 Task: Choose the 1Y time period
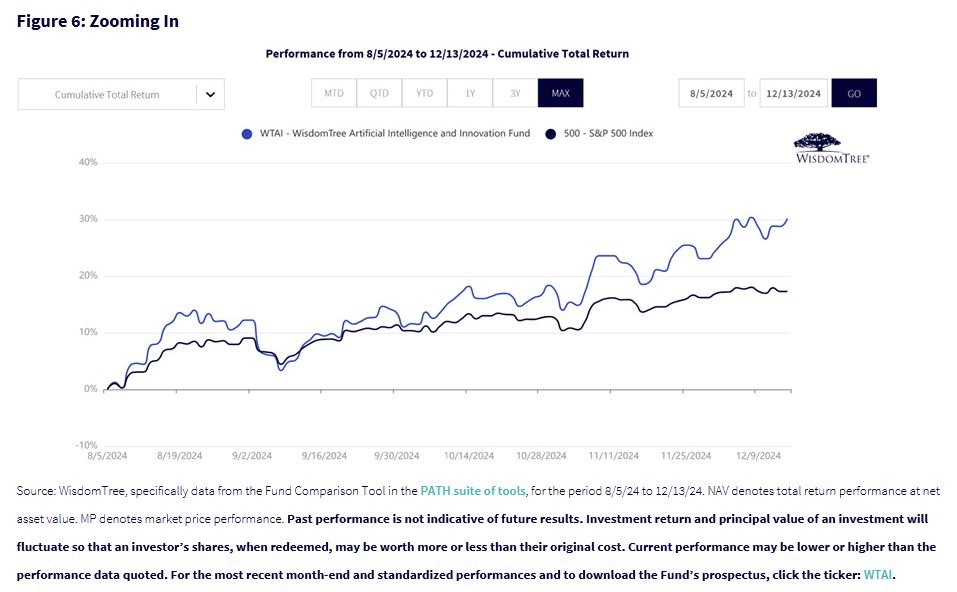pyautogui.click(x=470, y=93)
